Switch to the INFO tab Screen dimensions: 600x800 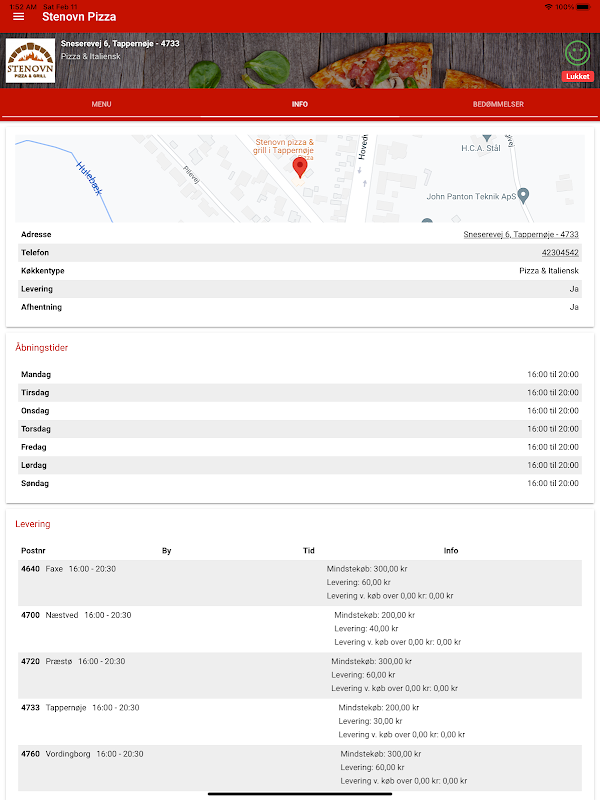pyautogui.click(x=299, y=104)
